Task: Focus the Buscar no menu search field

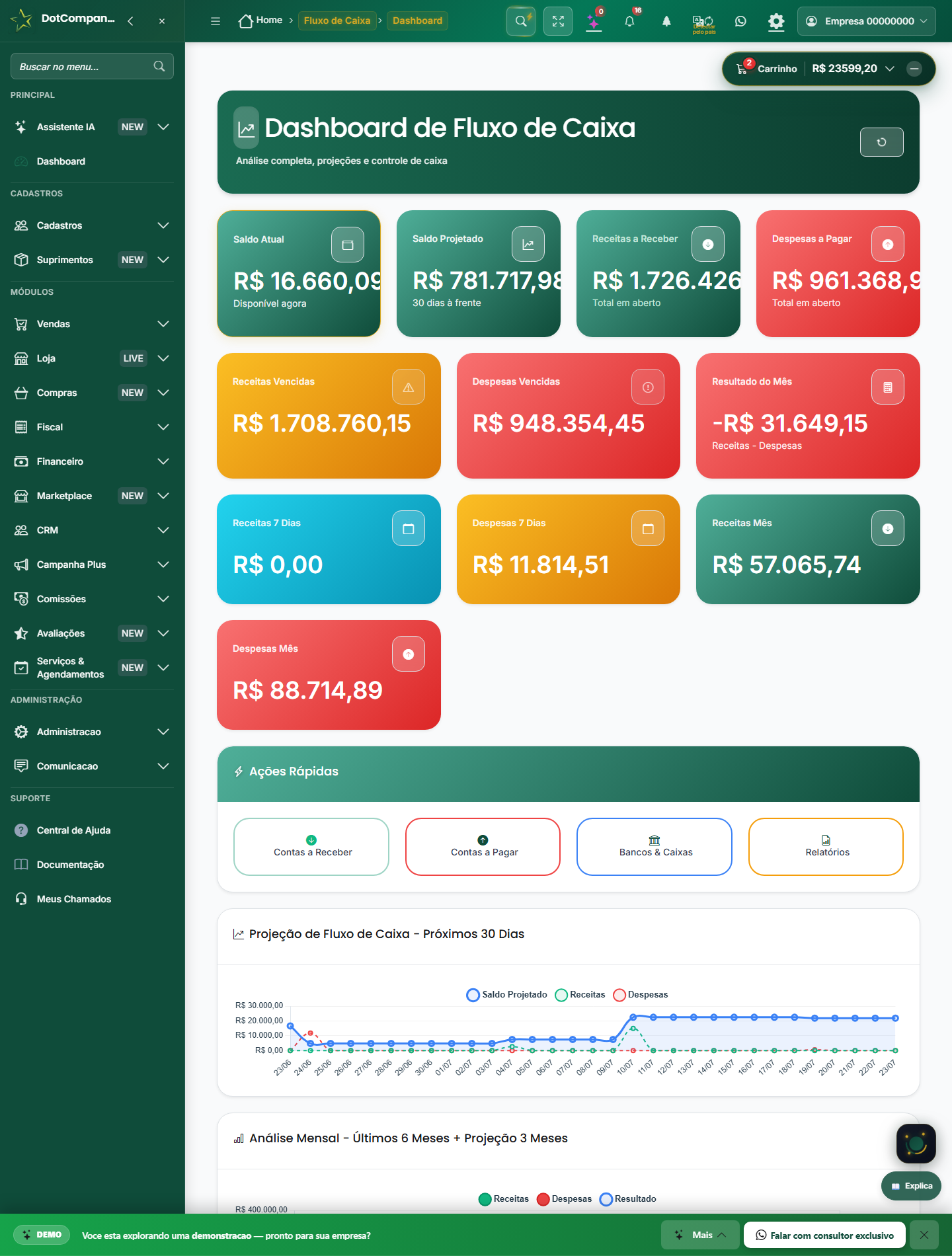Action: [92, 66]
